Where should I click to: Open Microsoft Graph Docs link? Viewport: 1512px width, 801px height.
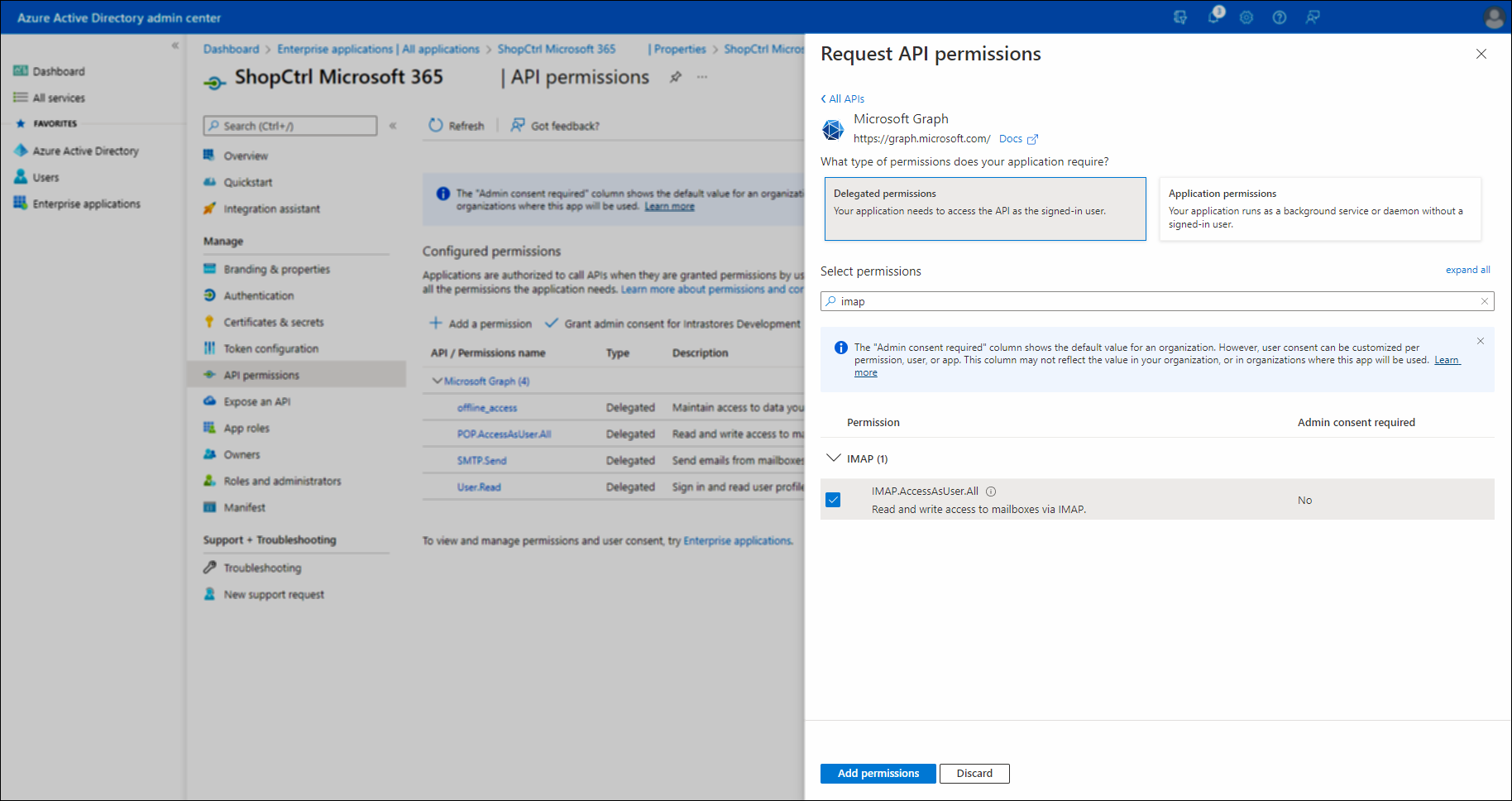1018,139
